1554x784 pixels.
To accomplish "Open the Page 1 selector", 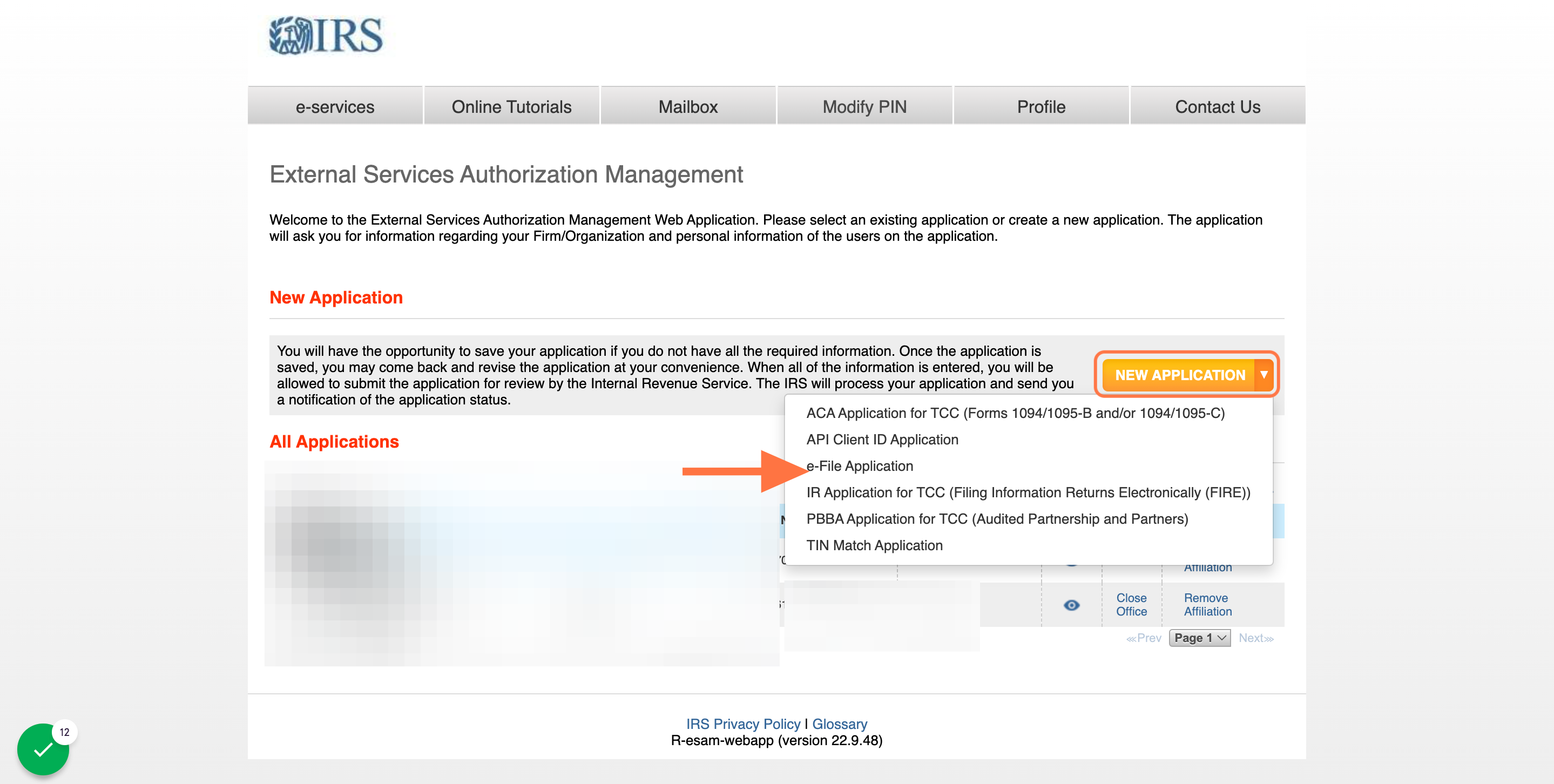I will [1199, 638].
